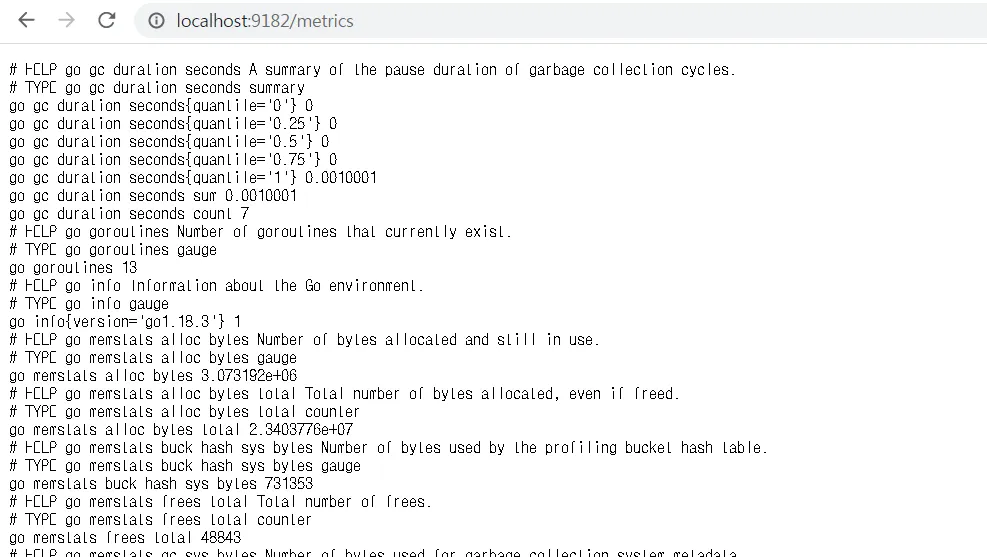Click the buck hash sys bytes 731353 line
The image size is (987, 557).
click(161, 484)
